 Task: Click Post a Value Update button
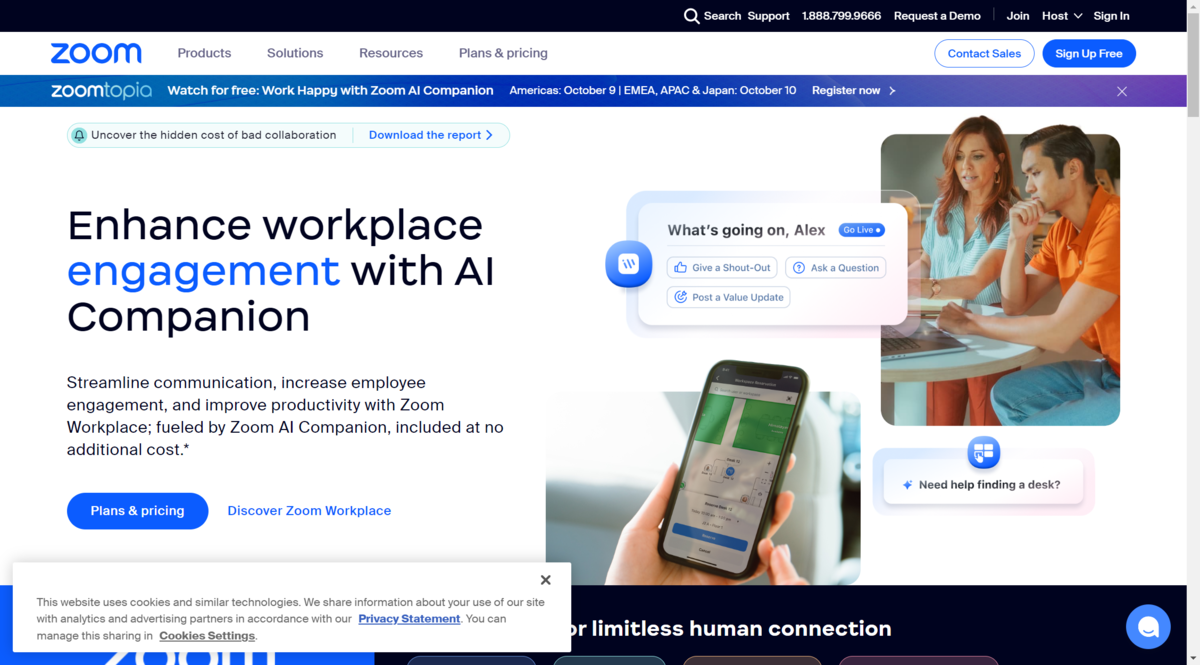click(x=729, y=297)
